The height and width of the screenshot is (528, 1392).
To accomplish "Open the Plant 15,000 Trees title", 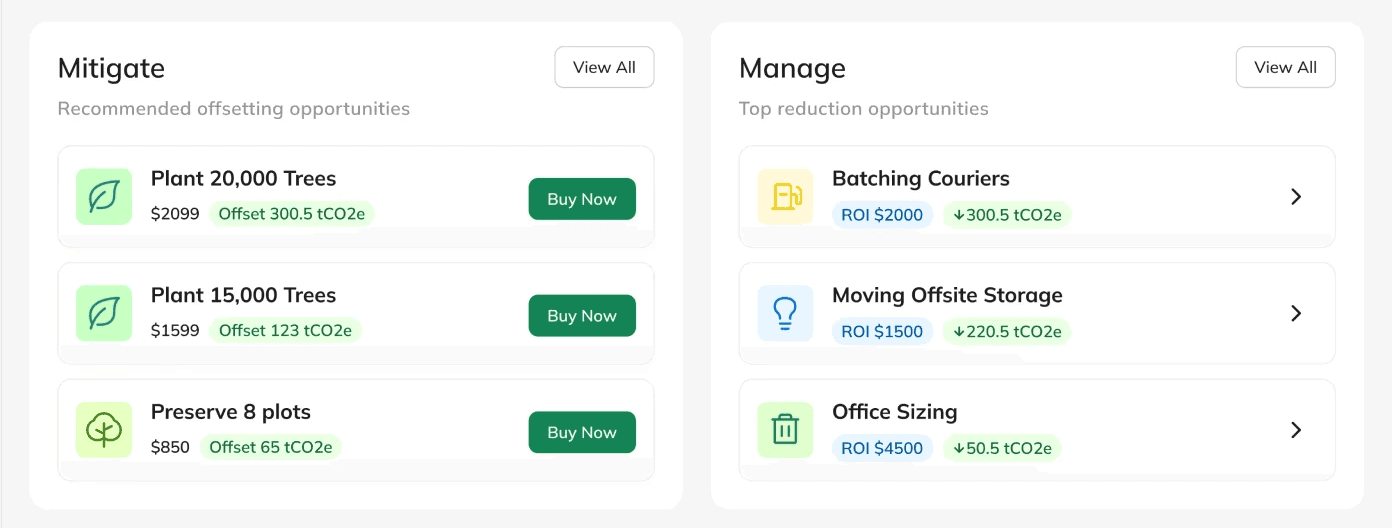I will [243, 295].
